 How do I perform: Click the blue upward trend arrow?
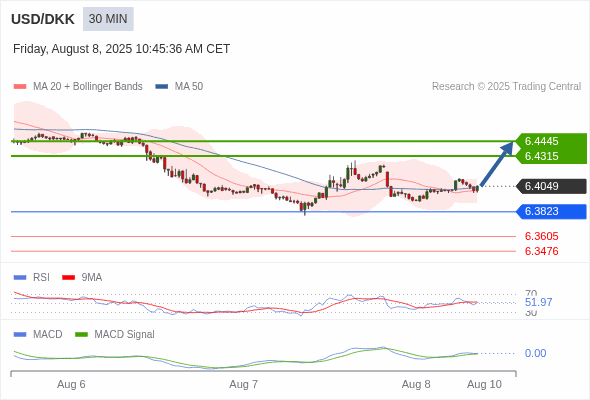[497, 164]
